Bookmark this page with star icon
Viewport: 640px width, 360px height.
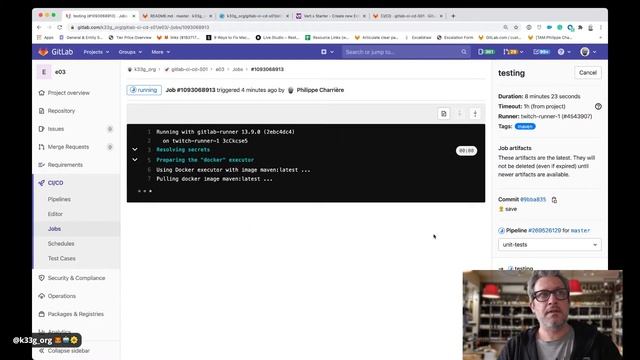tap(516, 27)
